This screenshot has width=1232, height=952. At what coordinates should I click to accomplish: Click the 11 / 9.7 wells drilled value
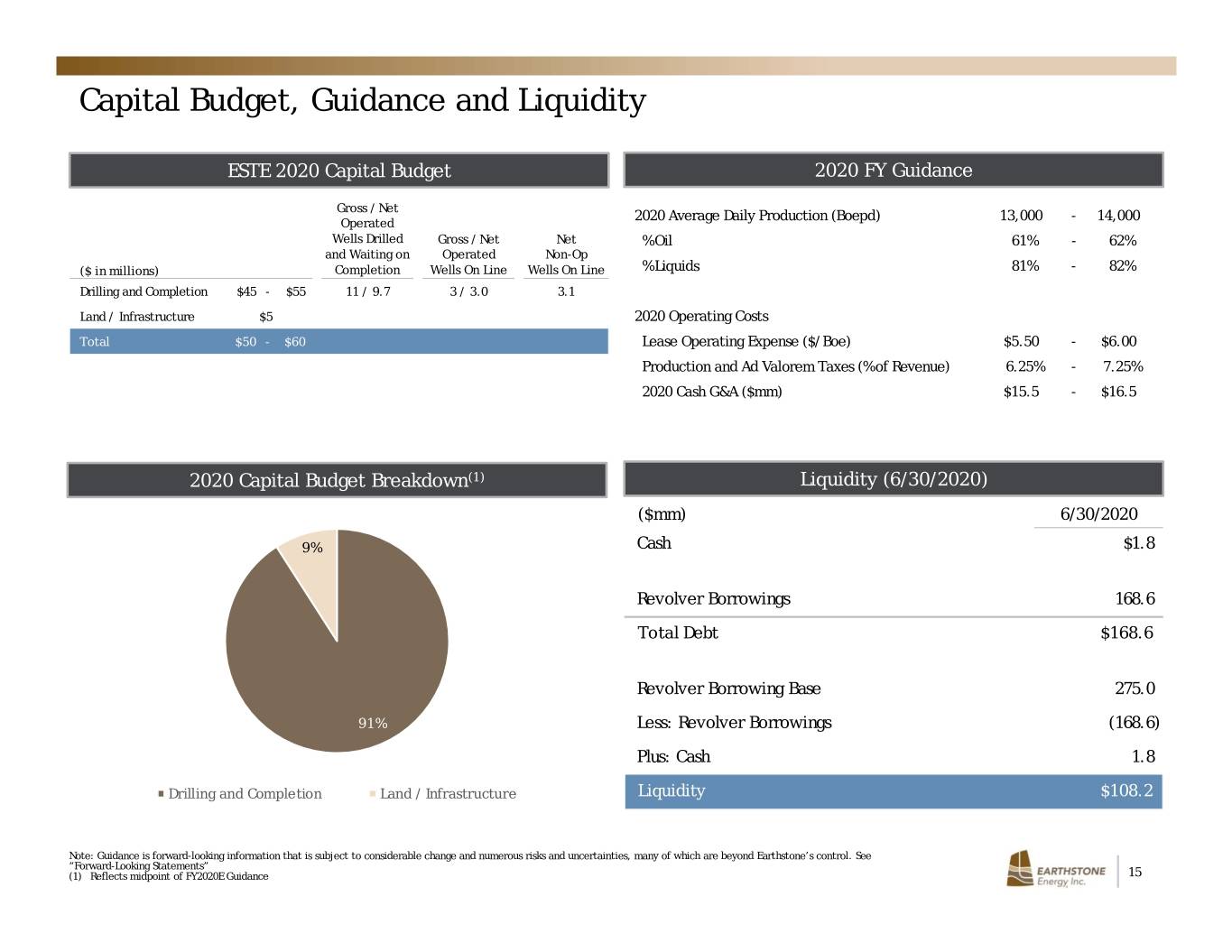point(368,291)
